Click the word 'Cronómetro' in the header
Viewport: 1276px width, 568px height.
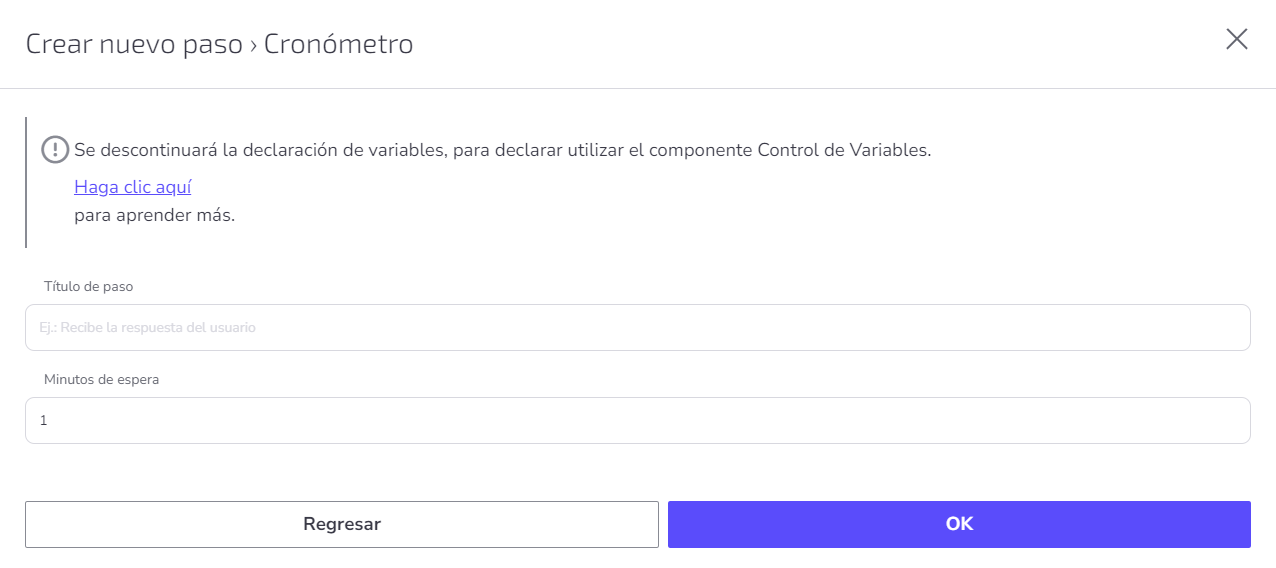[339, 44]
